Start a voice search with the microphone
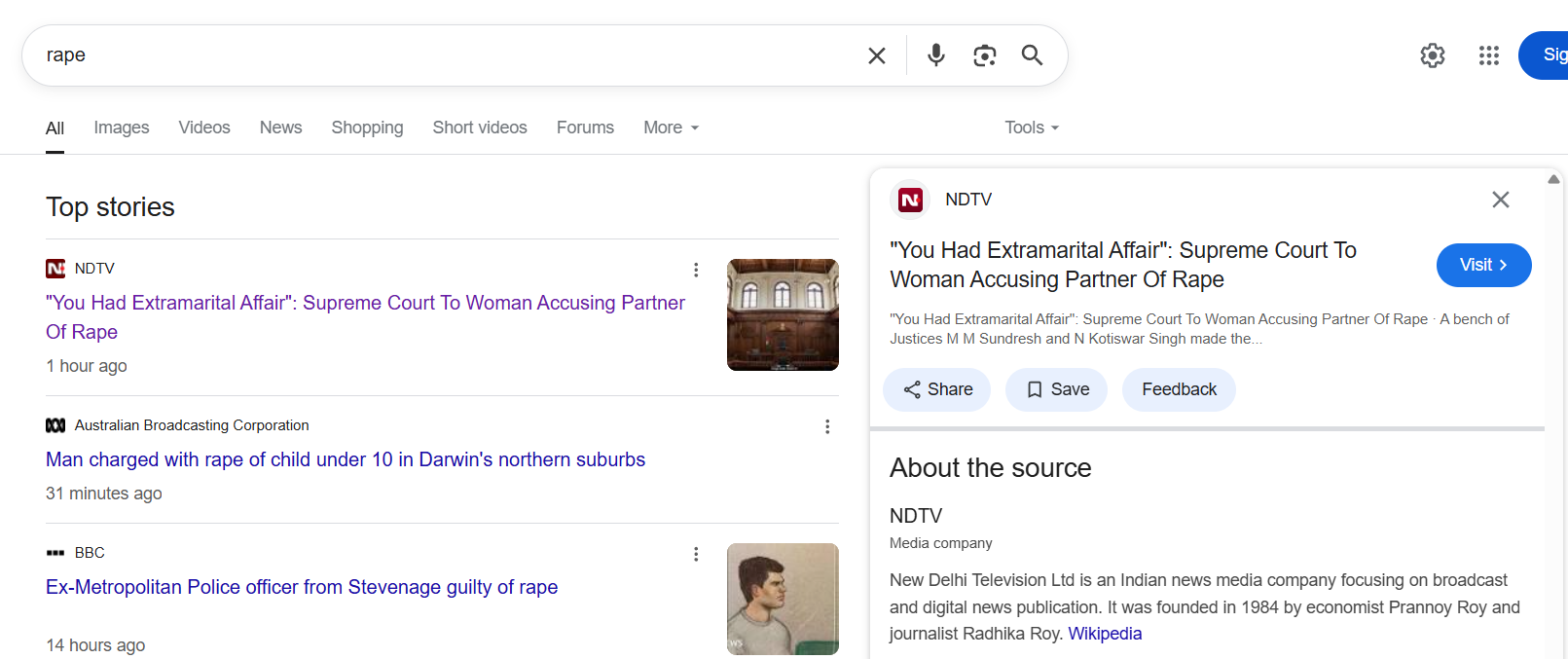 (x=936, y=55)
